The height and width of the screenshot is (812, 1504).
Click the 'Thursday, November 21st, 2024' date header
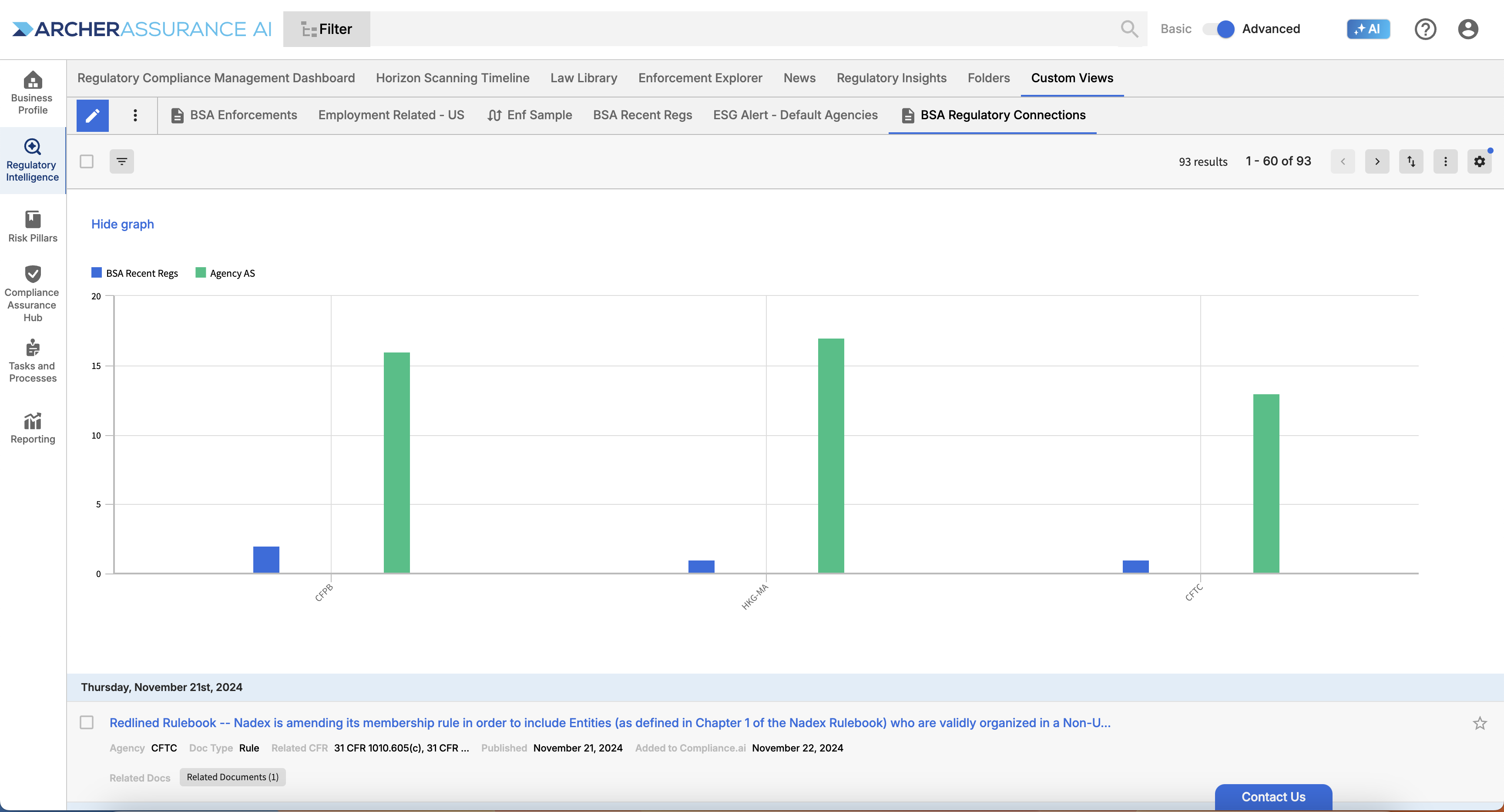(x=162, y=687)
